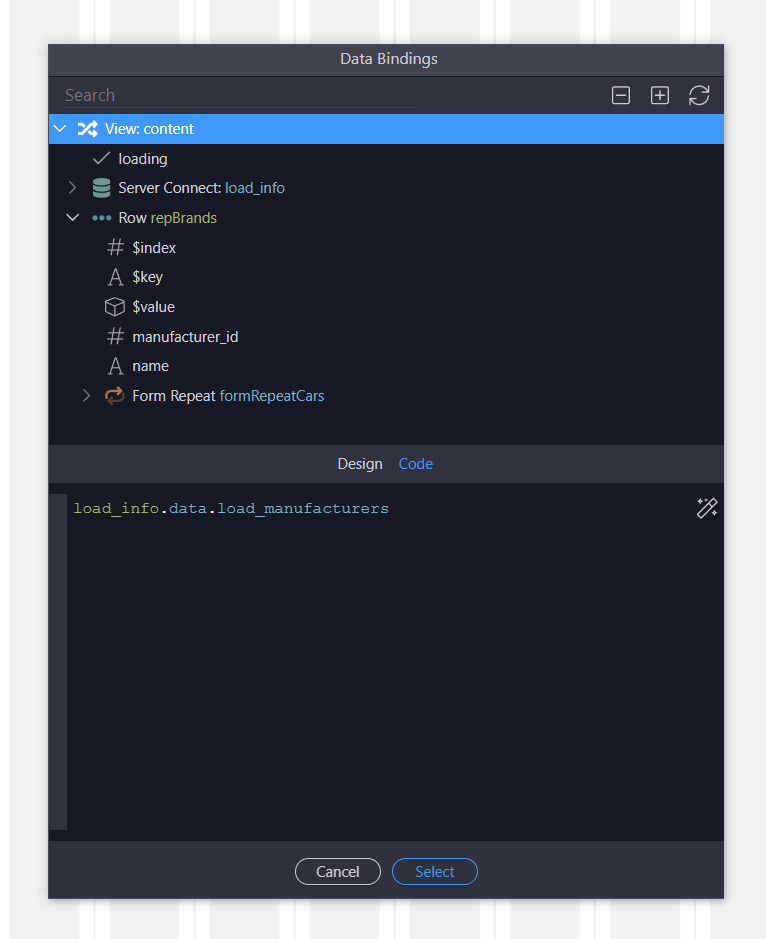Viewport: 766px width, 939px height.
Task: Click the expand all icon
Action: [660, 96]
